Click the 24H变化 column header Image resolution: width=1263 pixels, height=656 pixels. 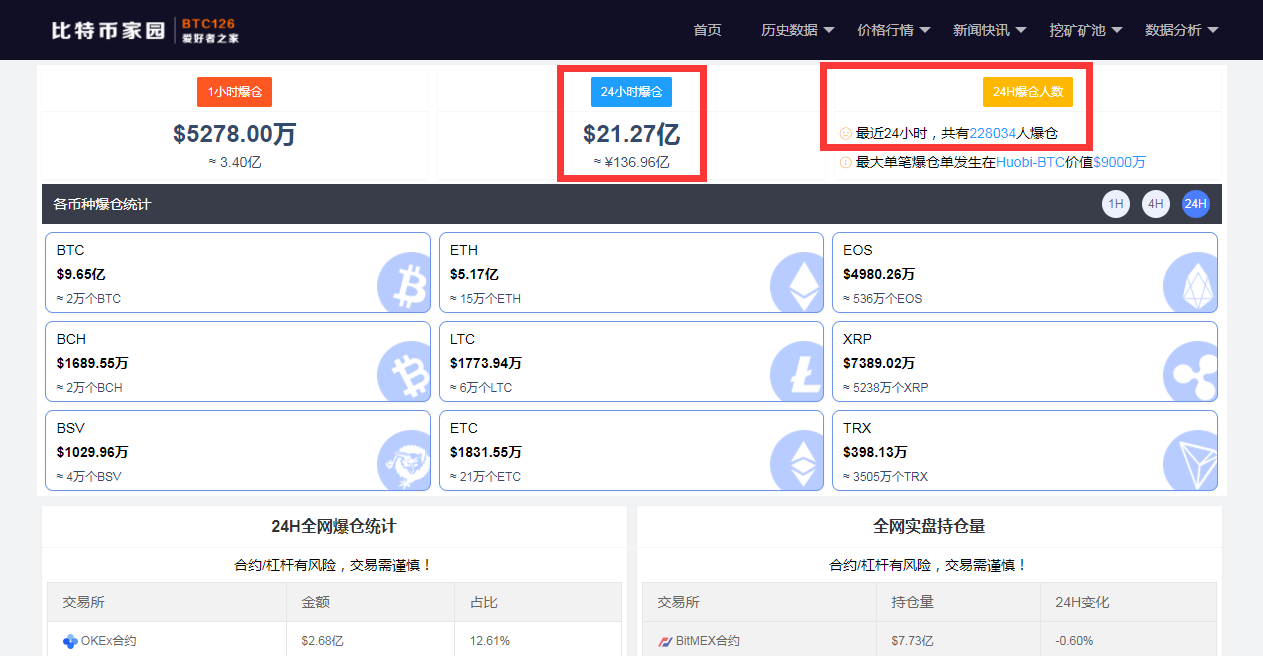point(1082,602)
